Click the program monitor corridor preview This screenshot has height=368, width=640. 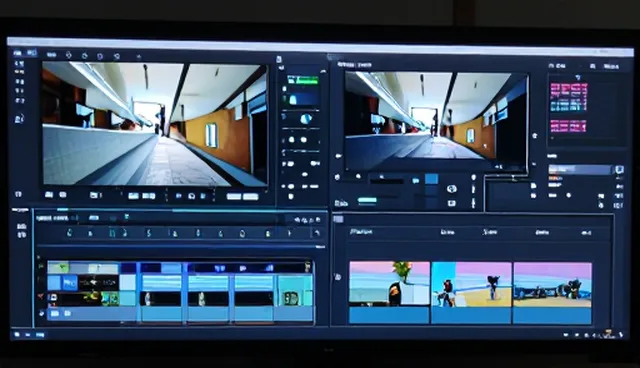[x=436, y=121]
